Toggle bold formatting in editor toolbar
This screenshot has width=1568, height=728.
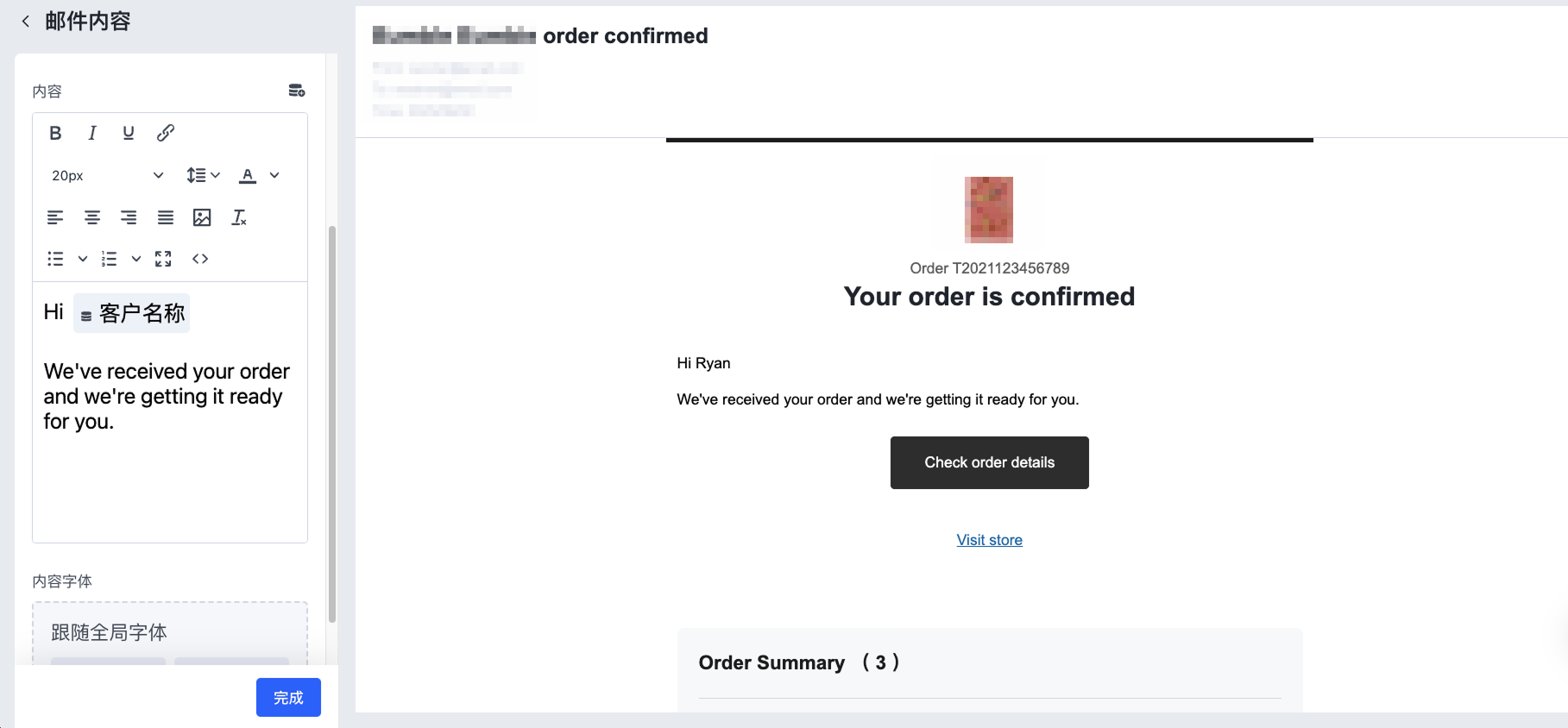coord(55,133)
